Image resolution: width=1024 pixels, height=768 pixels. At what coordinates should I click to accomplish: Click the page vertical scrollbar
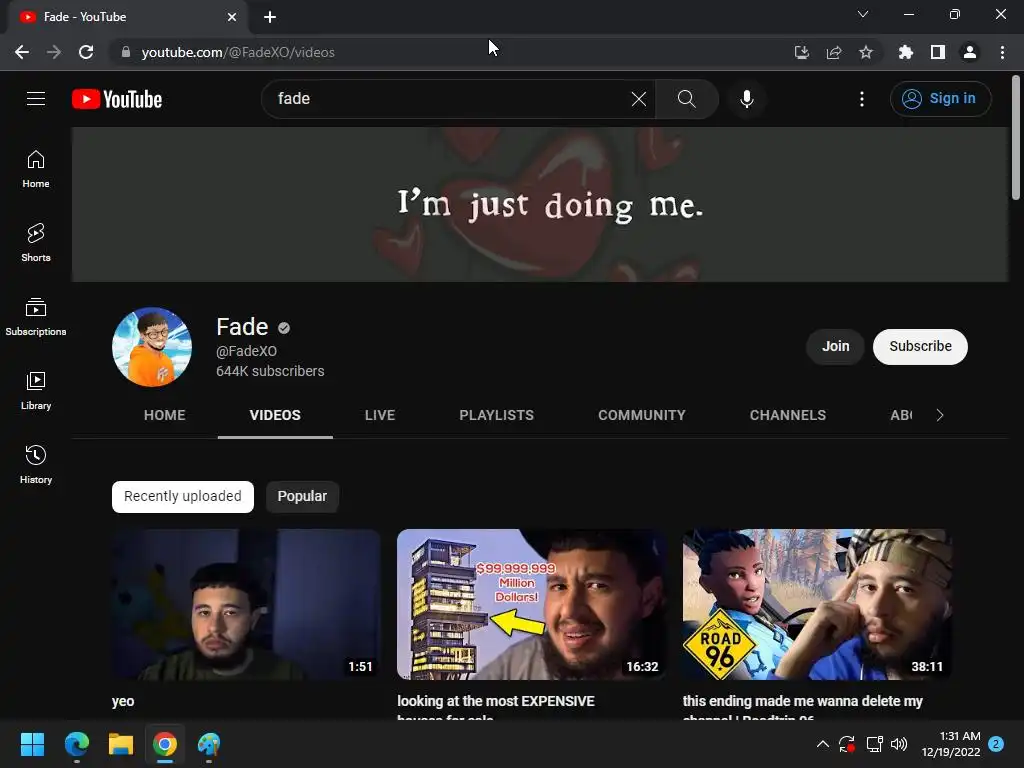(1016, 137)
